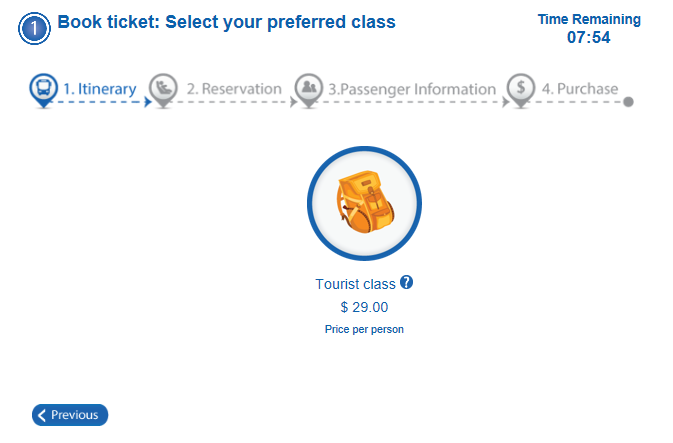Click the Time Remaining label

(589, 19)
